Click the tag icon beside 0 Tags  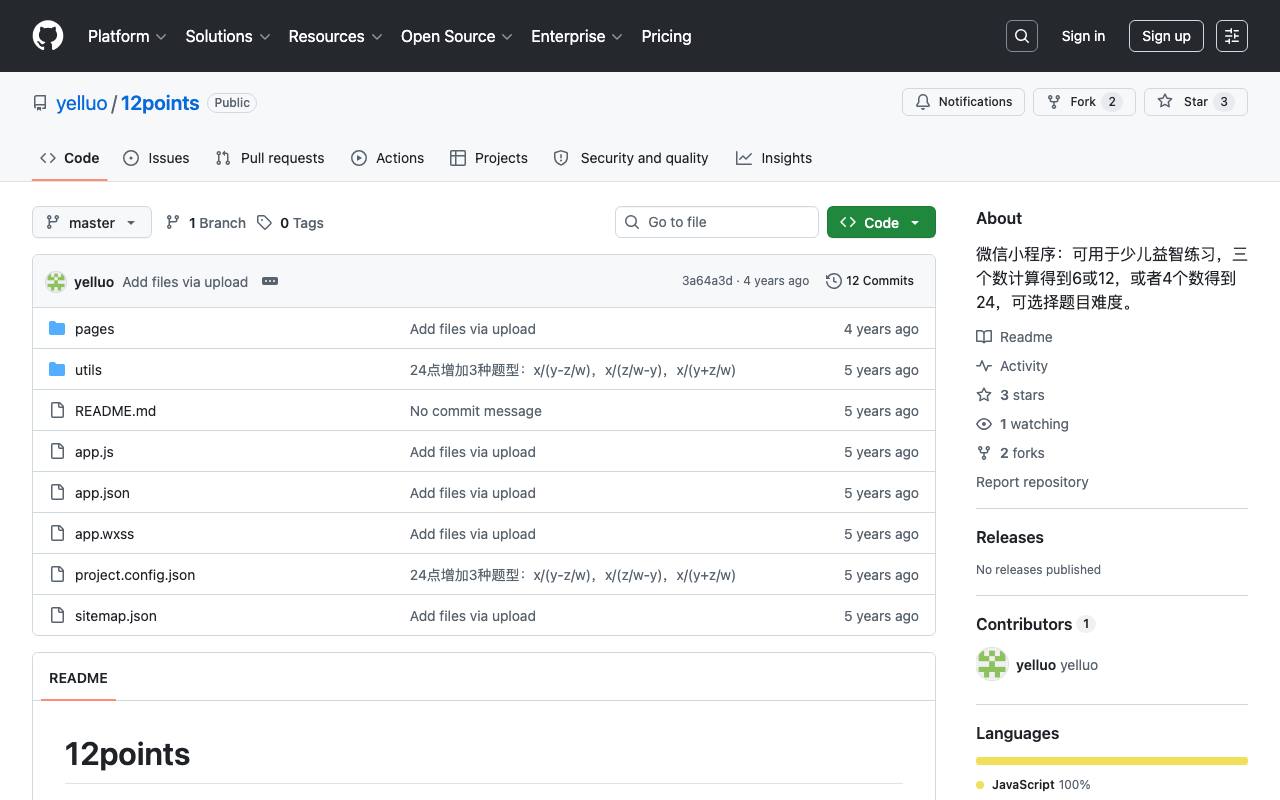tap(264, 222)
